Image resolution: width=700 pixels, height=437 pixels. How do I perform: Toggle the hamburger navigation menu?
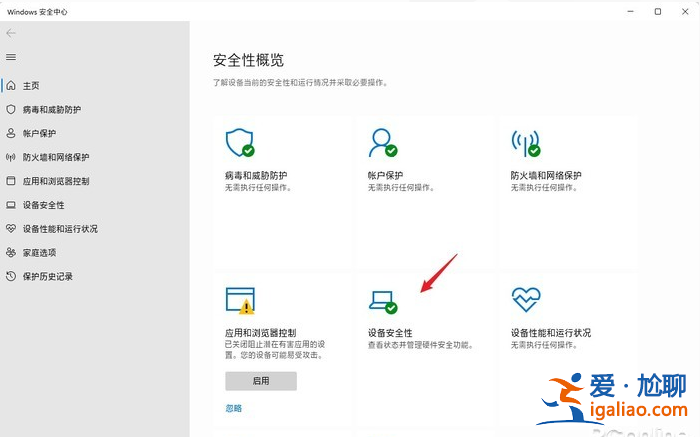point(11,57)
